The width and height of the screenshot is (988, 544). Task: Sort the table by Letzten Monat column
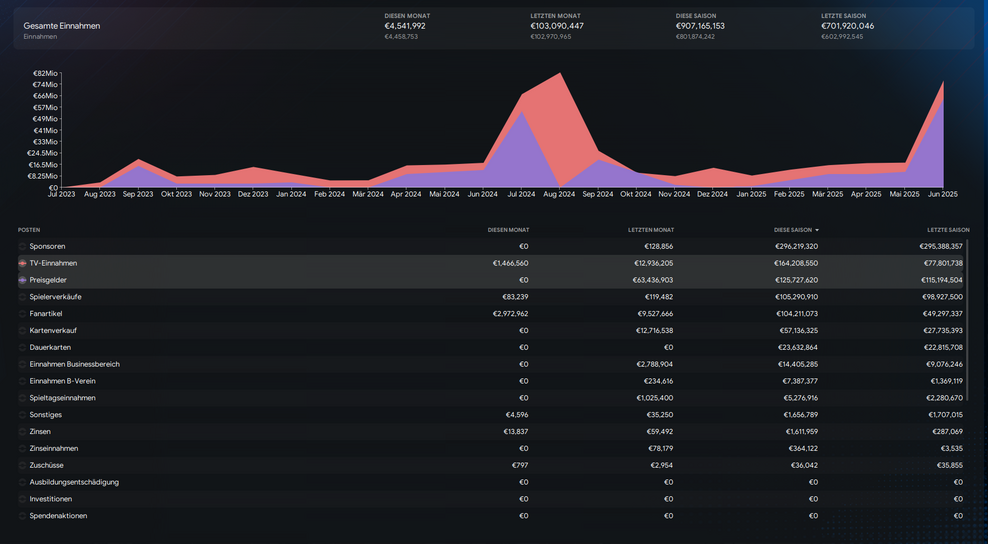point(650,230)
